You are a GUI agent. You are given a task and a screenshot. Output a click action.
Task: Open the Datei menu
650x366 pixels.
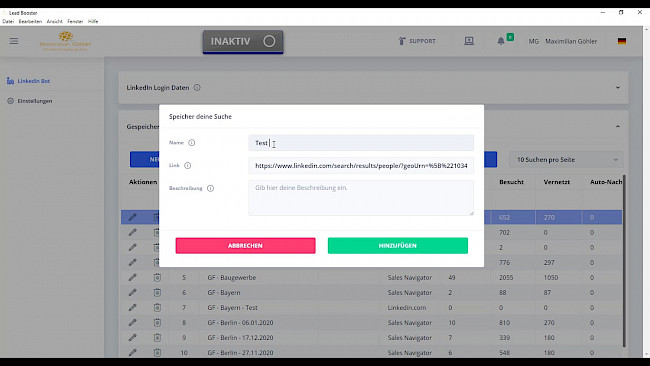click(x=8, y=22)
